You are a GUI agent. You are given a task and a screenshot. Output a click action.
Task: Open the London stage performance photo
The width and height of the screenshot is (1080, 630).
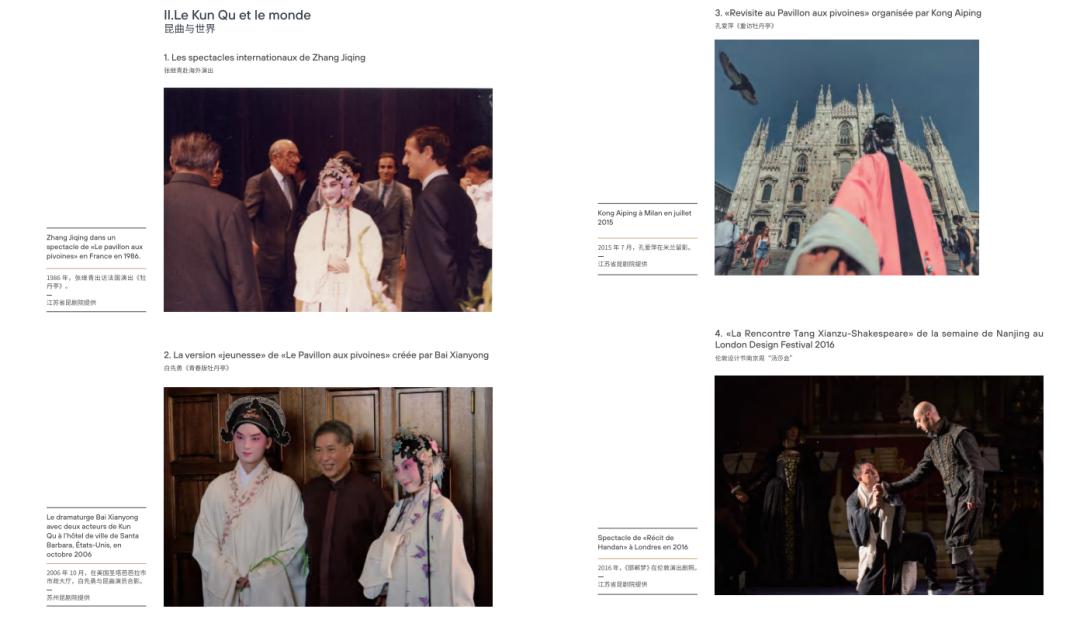[x=878, y=485]
